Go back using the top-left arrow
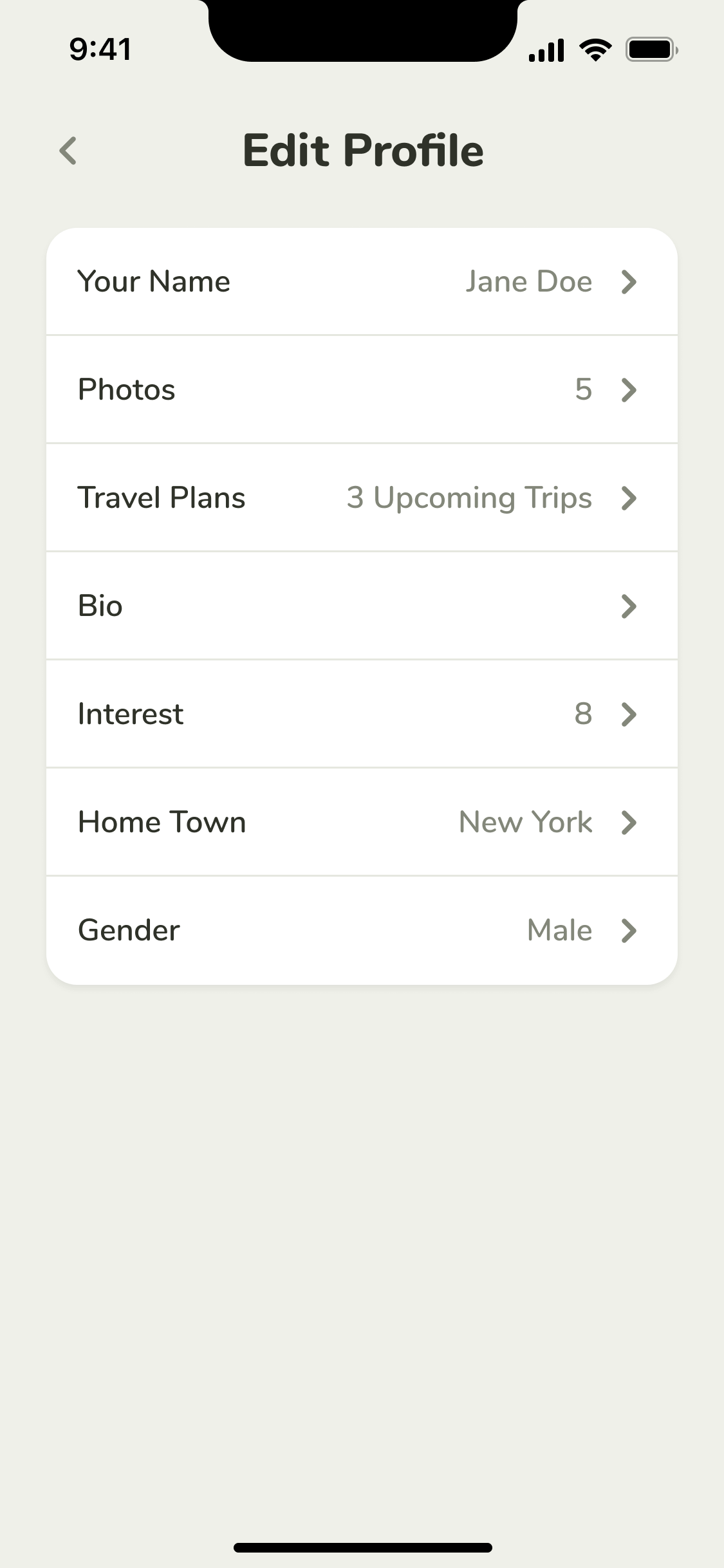 [68, 151]
